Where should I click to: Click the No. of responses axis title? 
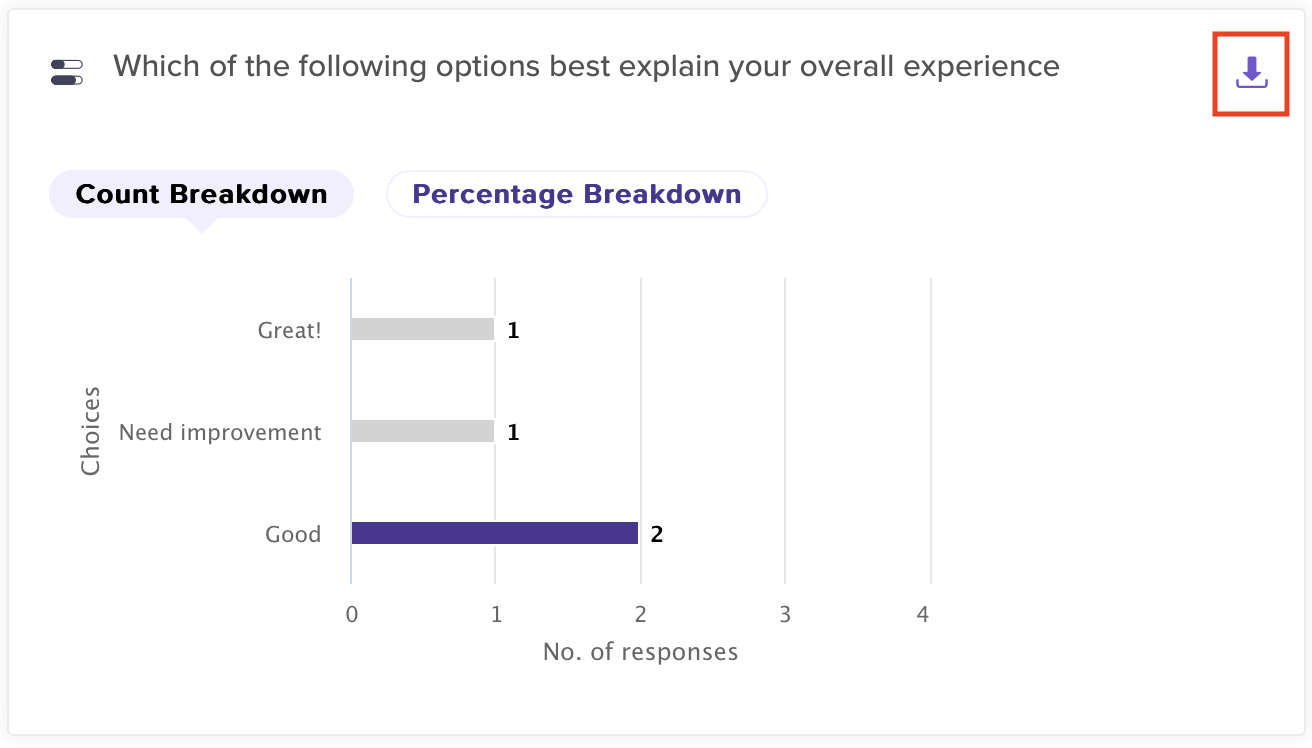tap(640, 652)
